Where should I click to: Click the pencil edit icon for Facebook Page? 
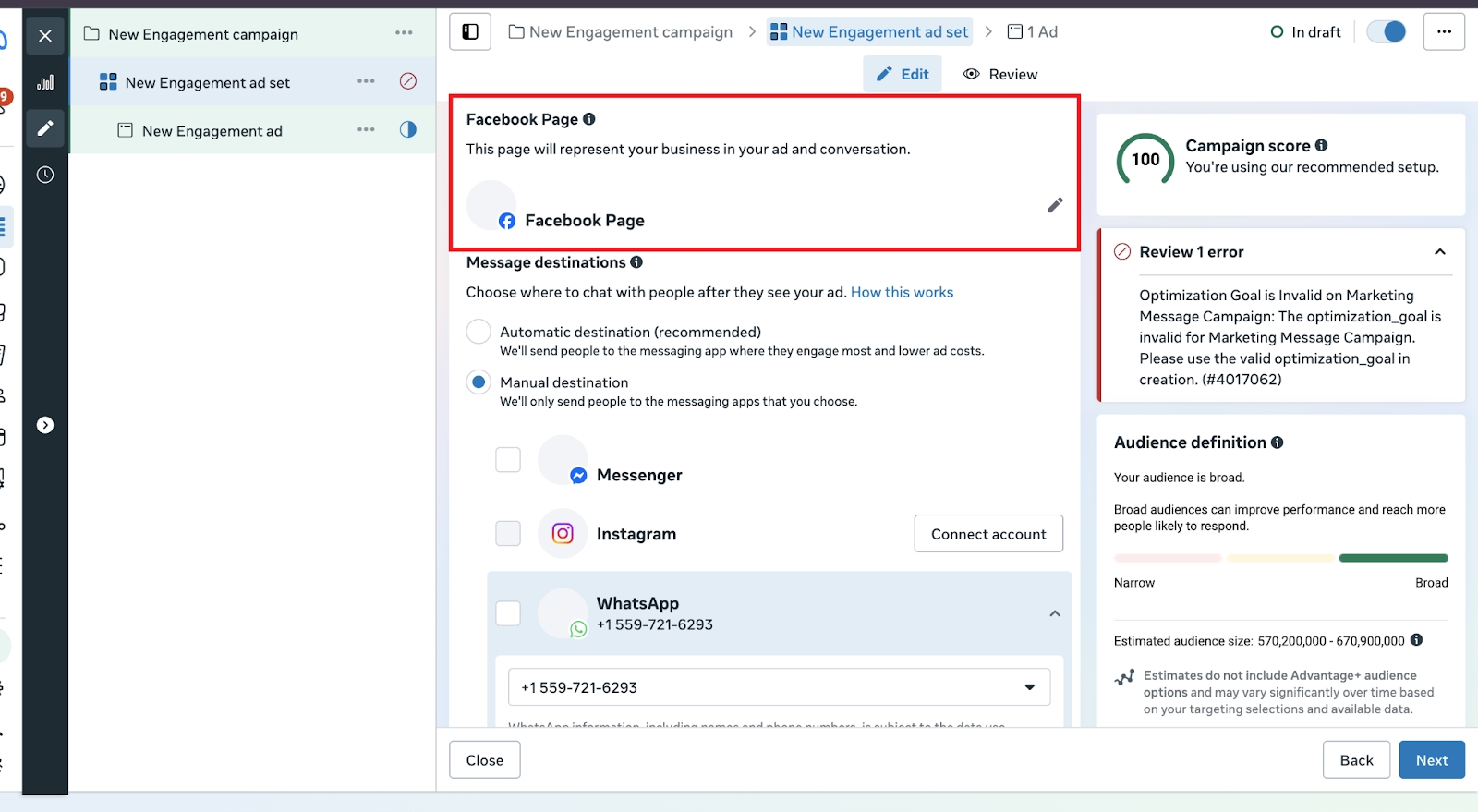1055,205
